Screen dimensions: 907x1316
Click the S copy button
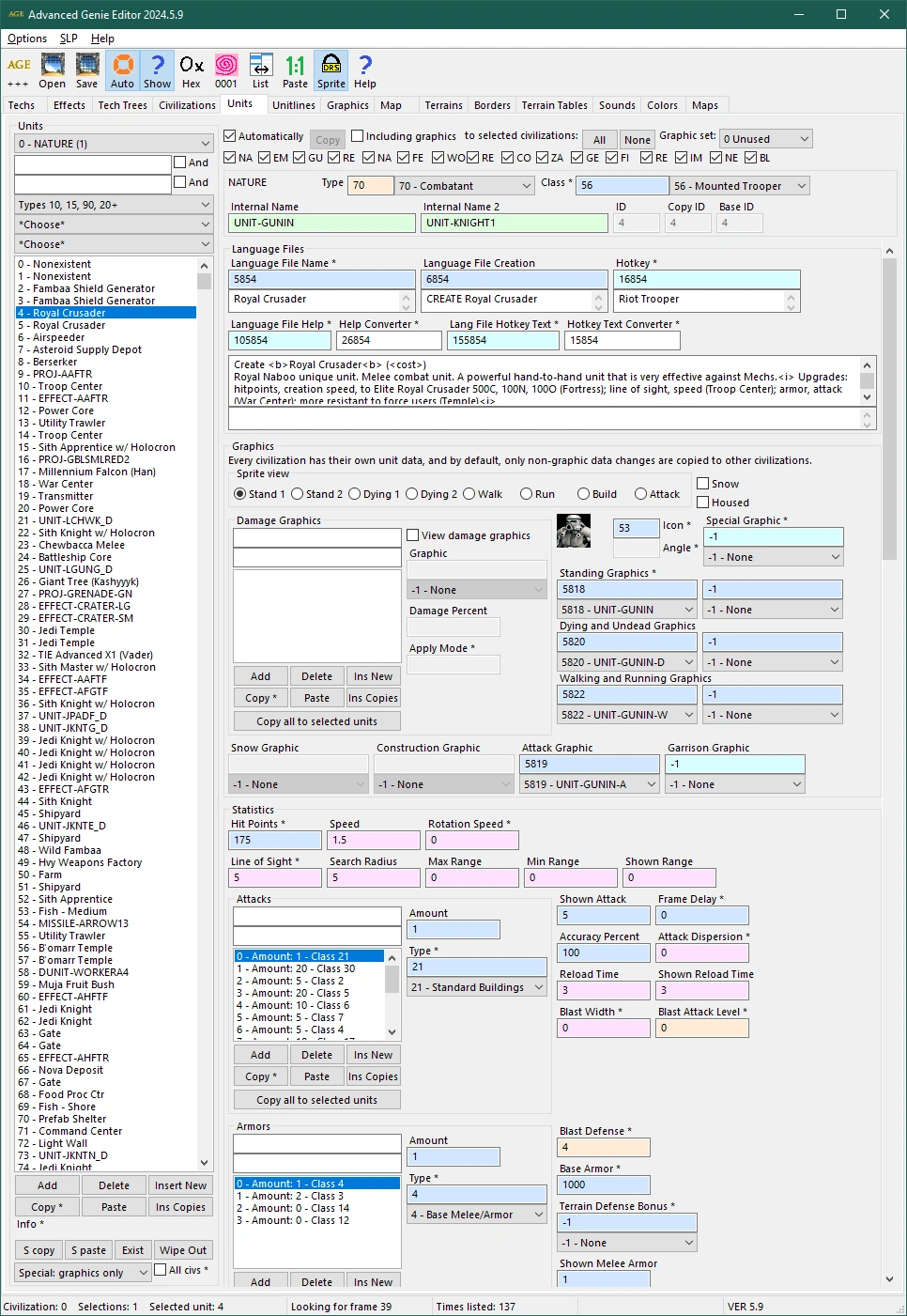(39, 1250)
